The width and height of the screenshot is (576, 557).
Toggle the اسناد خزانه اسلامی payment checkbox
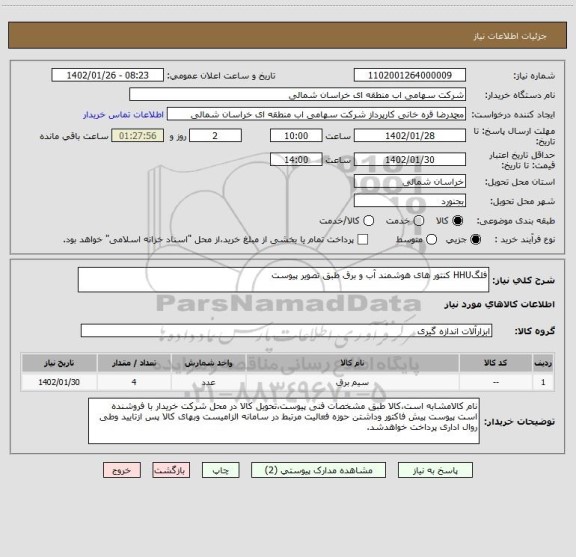click(x=363, y=240)
